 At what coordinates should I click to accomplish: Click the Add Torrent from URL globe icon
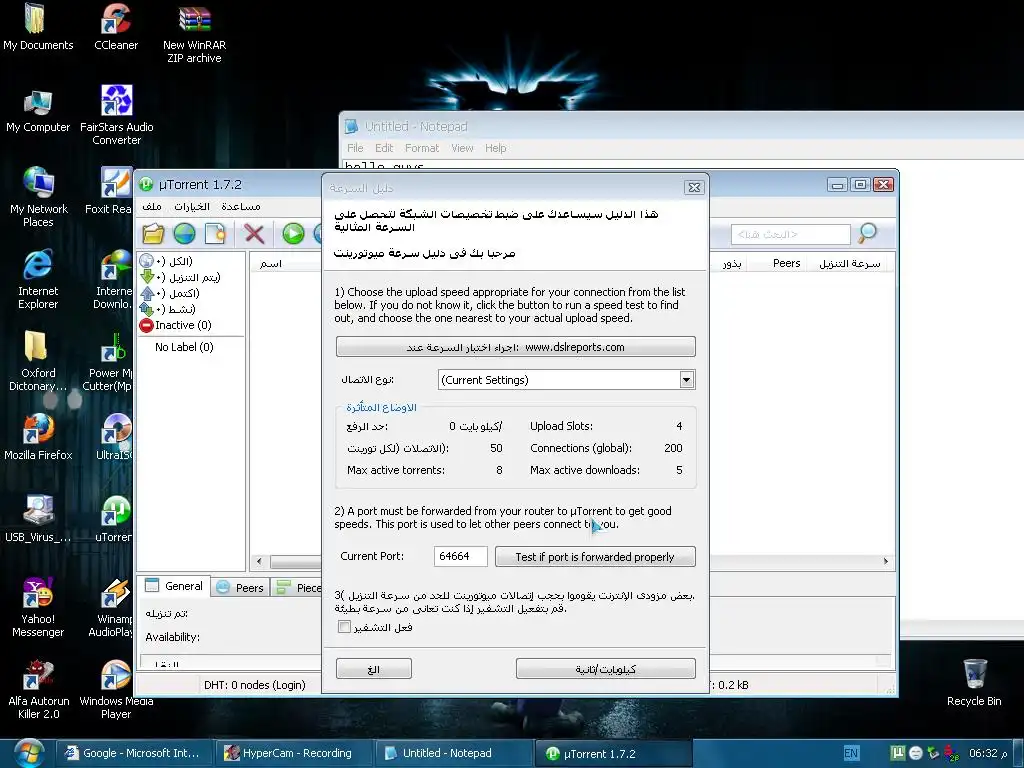pos(184,233)
